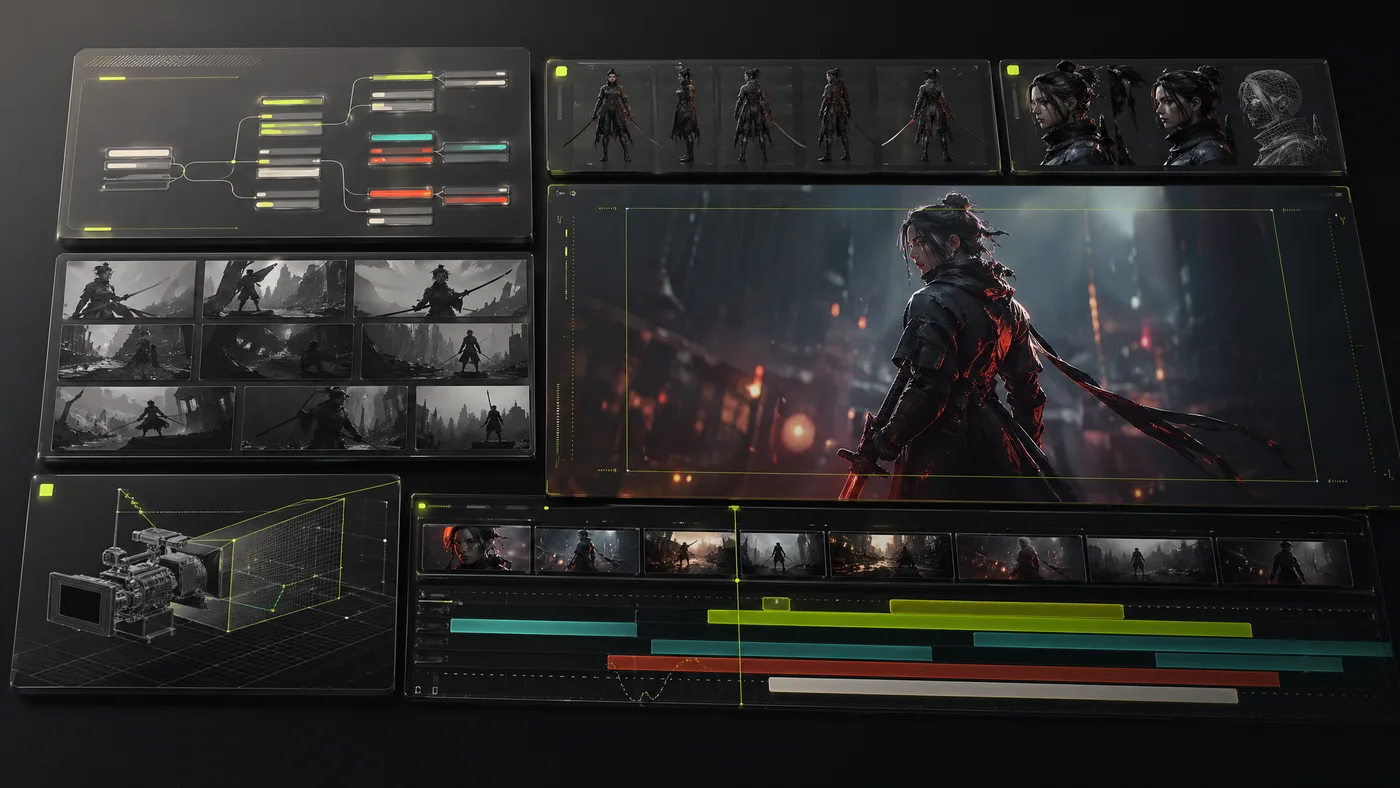
Task: Select the second clip thumbnail in the timeline strip
Action: pyautogui.click(x=587, y=551)
